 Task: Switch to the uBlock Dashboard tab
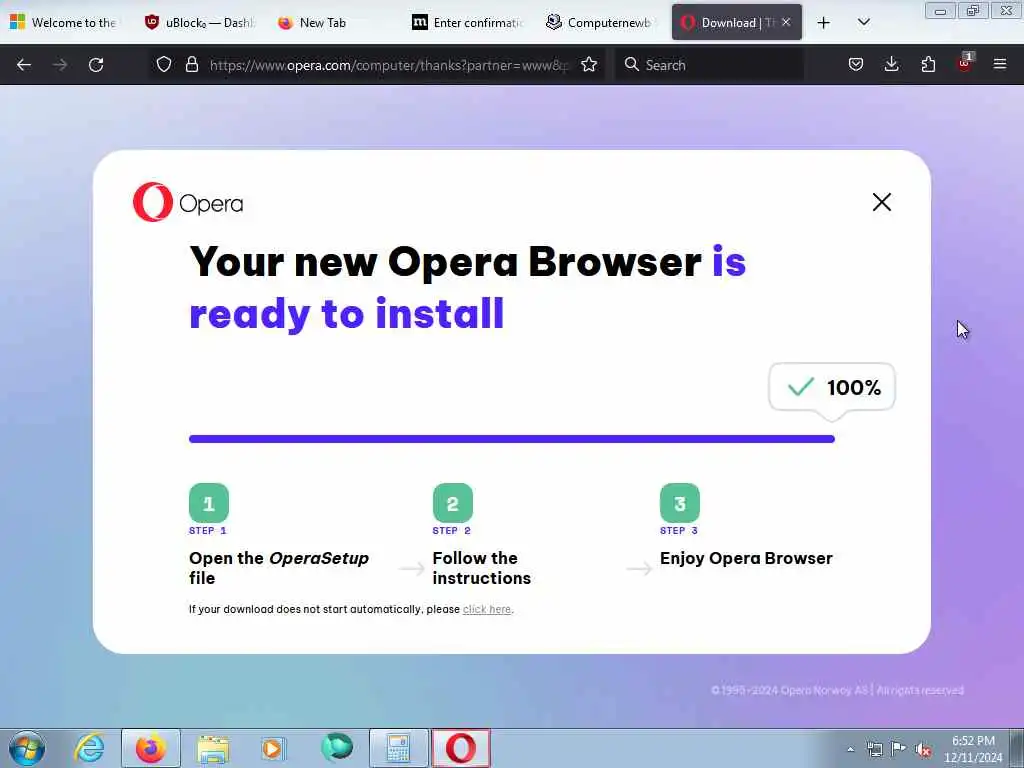click(x=200, y=22)
